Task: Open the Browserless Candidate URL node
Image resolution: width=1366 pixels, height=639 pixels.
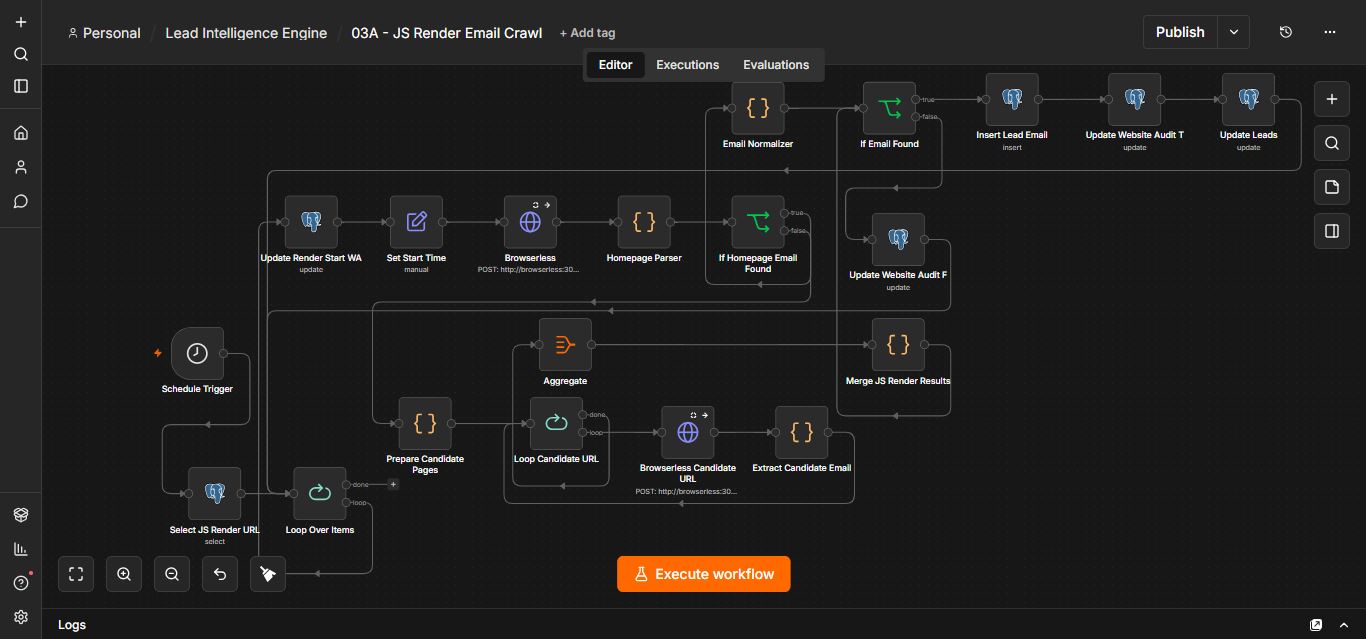Action: [x=687, y=432]
